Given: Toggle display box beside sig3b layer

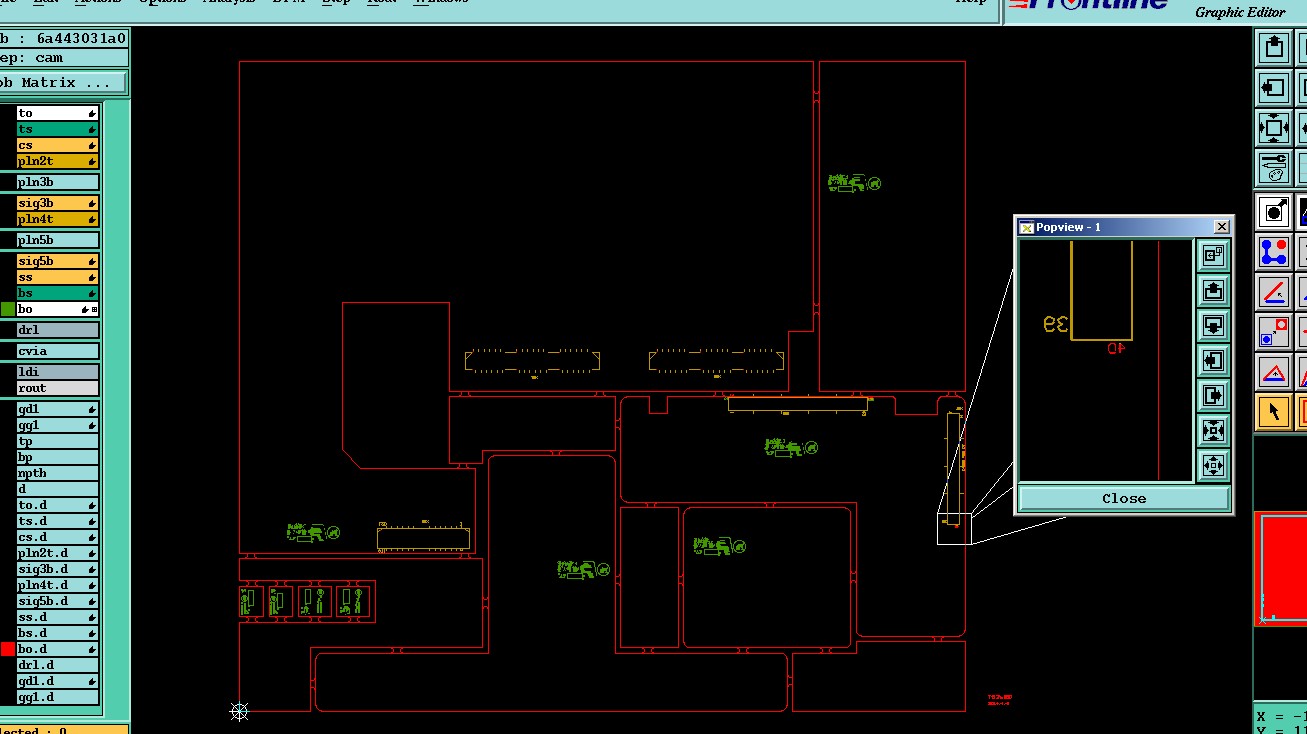Looking at the screenshot, I should tap(8, 203).
